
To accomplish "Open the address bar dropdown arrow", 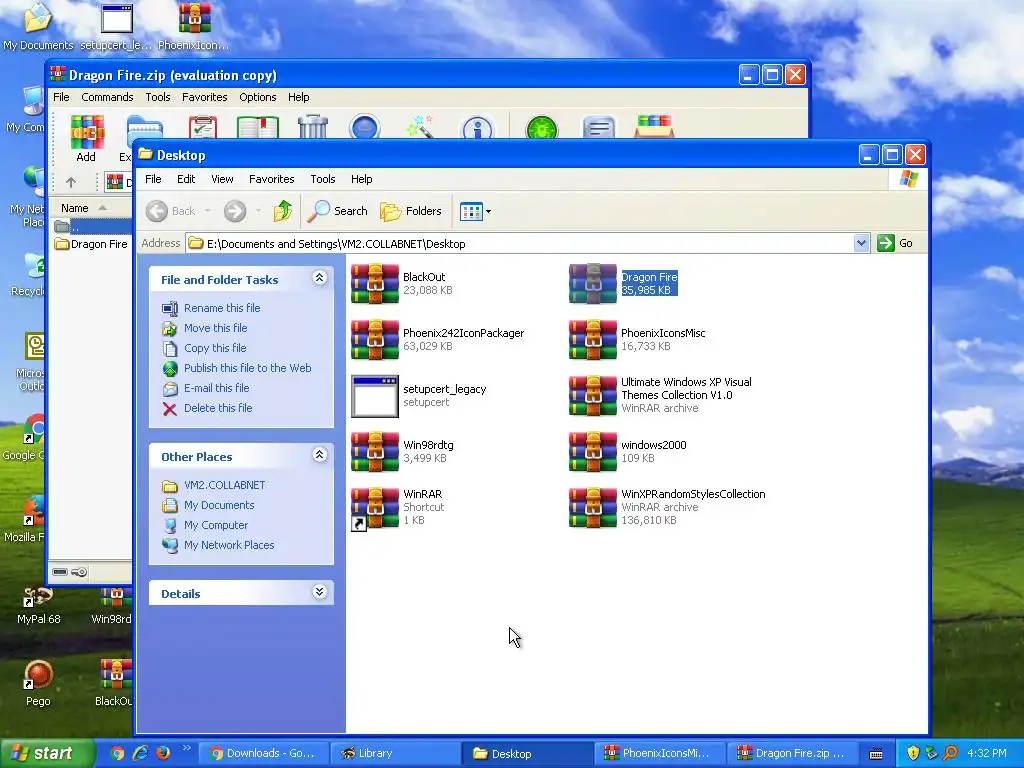I will tap(861, 244).
